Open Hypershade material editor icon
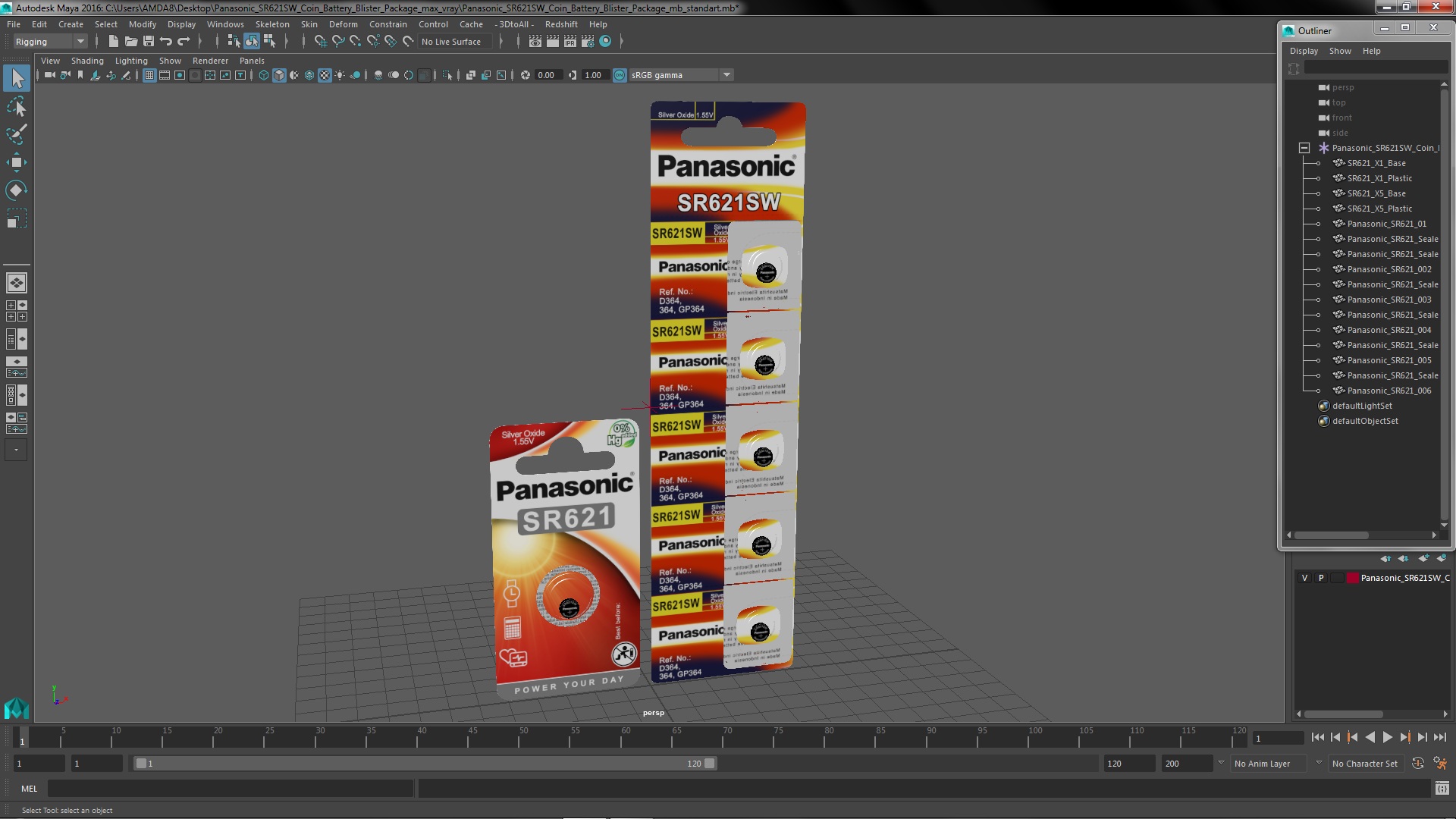The width and height of the screenshot is (1456, 819). pyautogui.click(x=605, y=42)
